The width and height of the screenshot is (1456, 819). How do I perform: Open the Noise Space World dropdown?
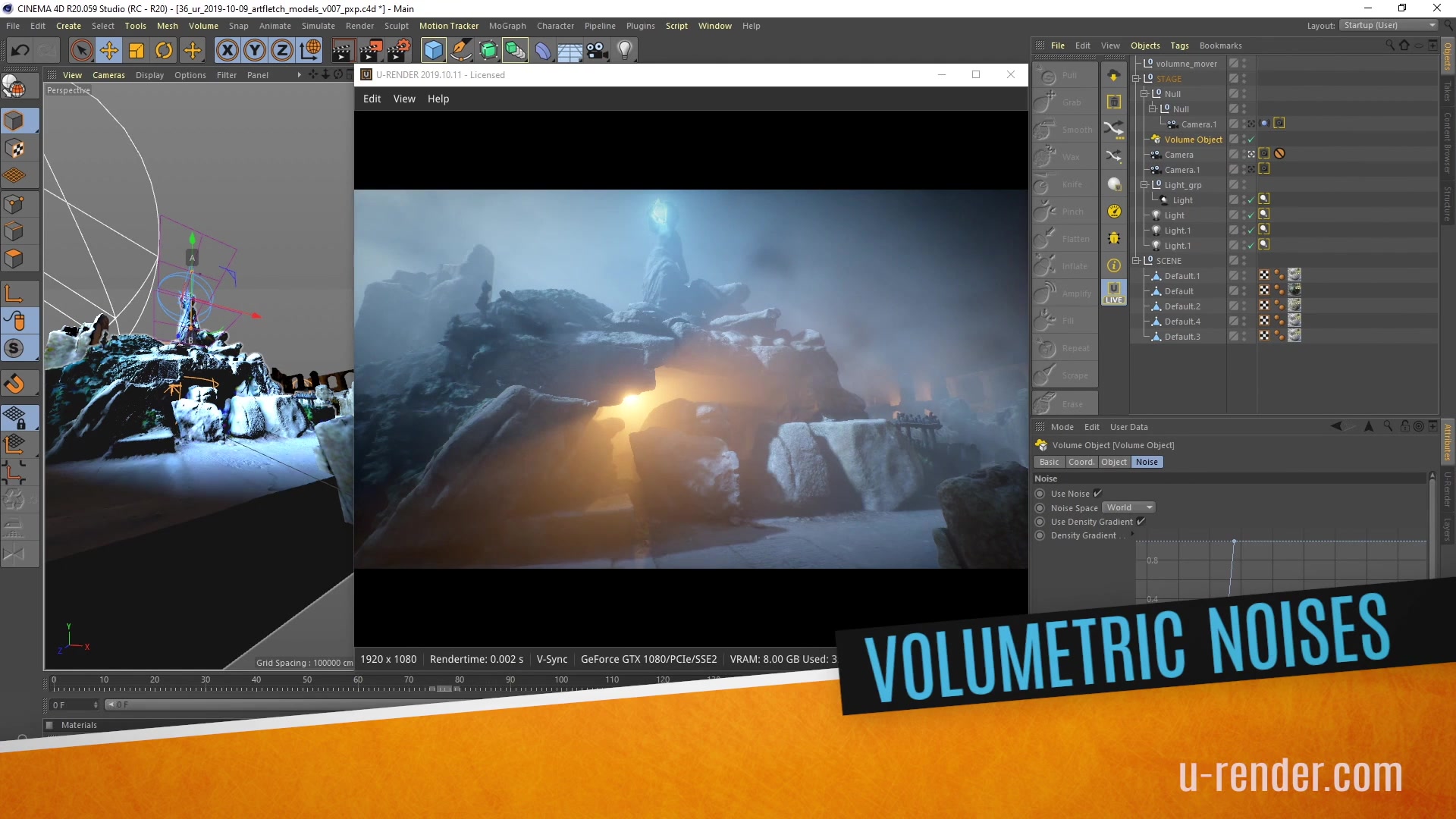click(x=1128, y=508)
